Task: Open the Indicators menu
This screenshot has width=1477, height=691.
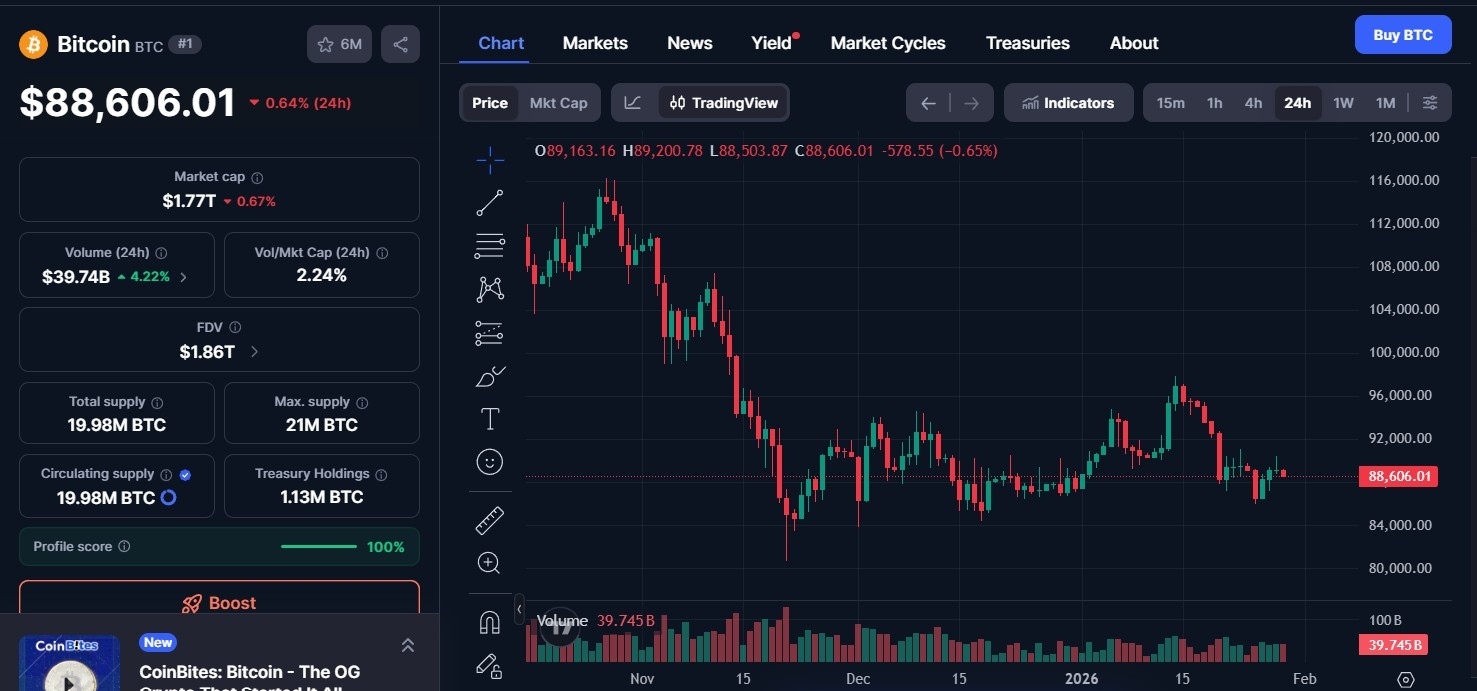Action: click(1068, 103)
